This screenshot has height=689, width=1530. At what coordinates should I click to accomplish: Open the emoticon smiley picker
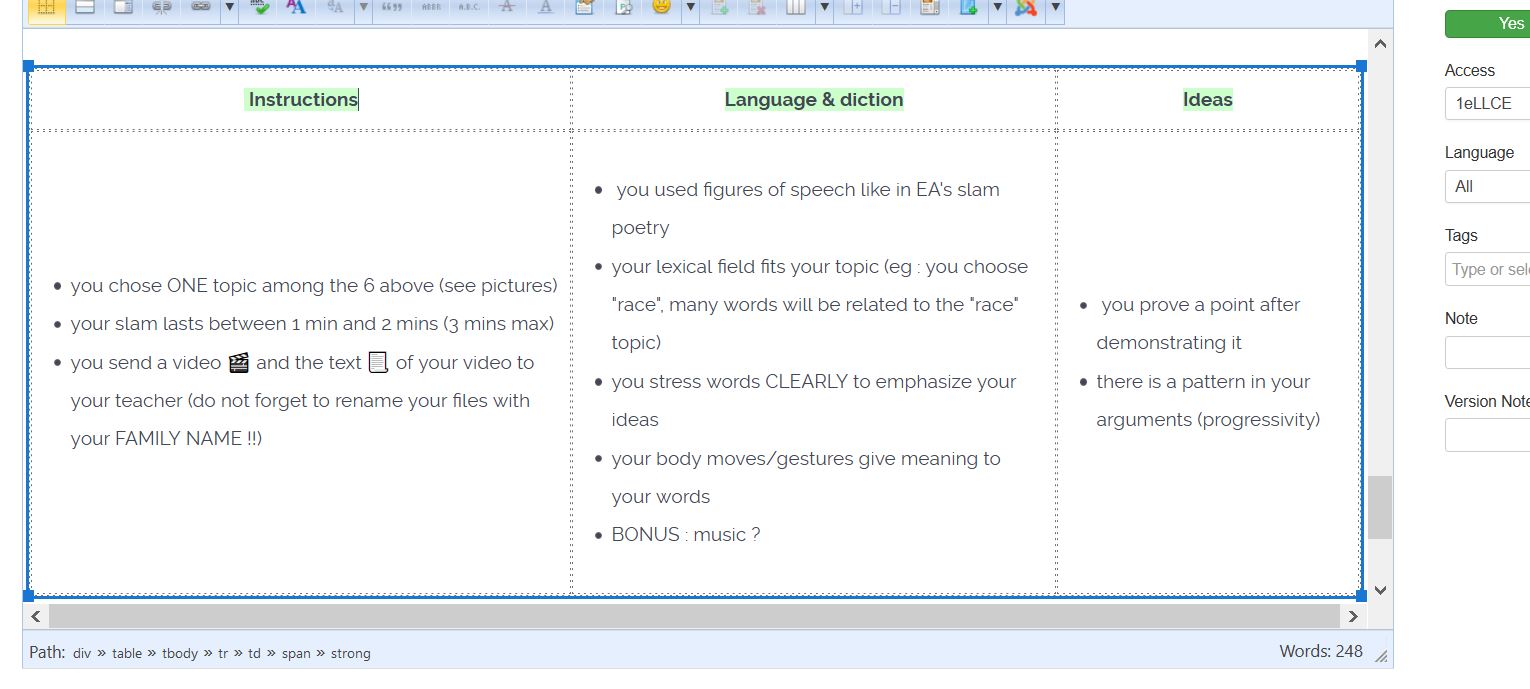(661, 8)
